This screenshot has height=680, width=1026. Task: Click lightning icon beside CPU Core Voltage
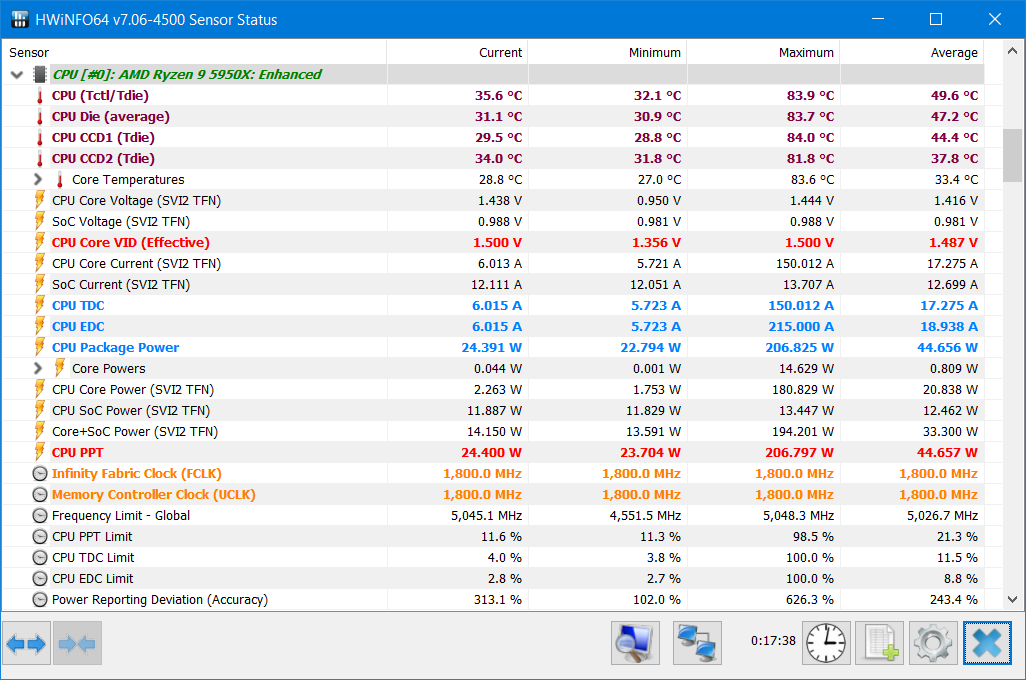coord(40,200)
